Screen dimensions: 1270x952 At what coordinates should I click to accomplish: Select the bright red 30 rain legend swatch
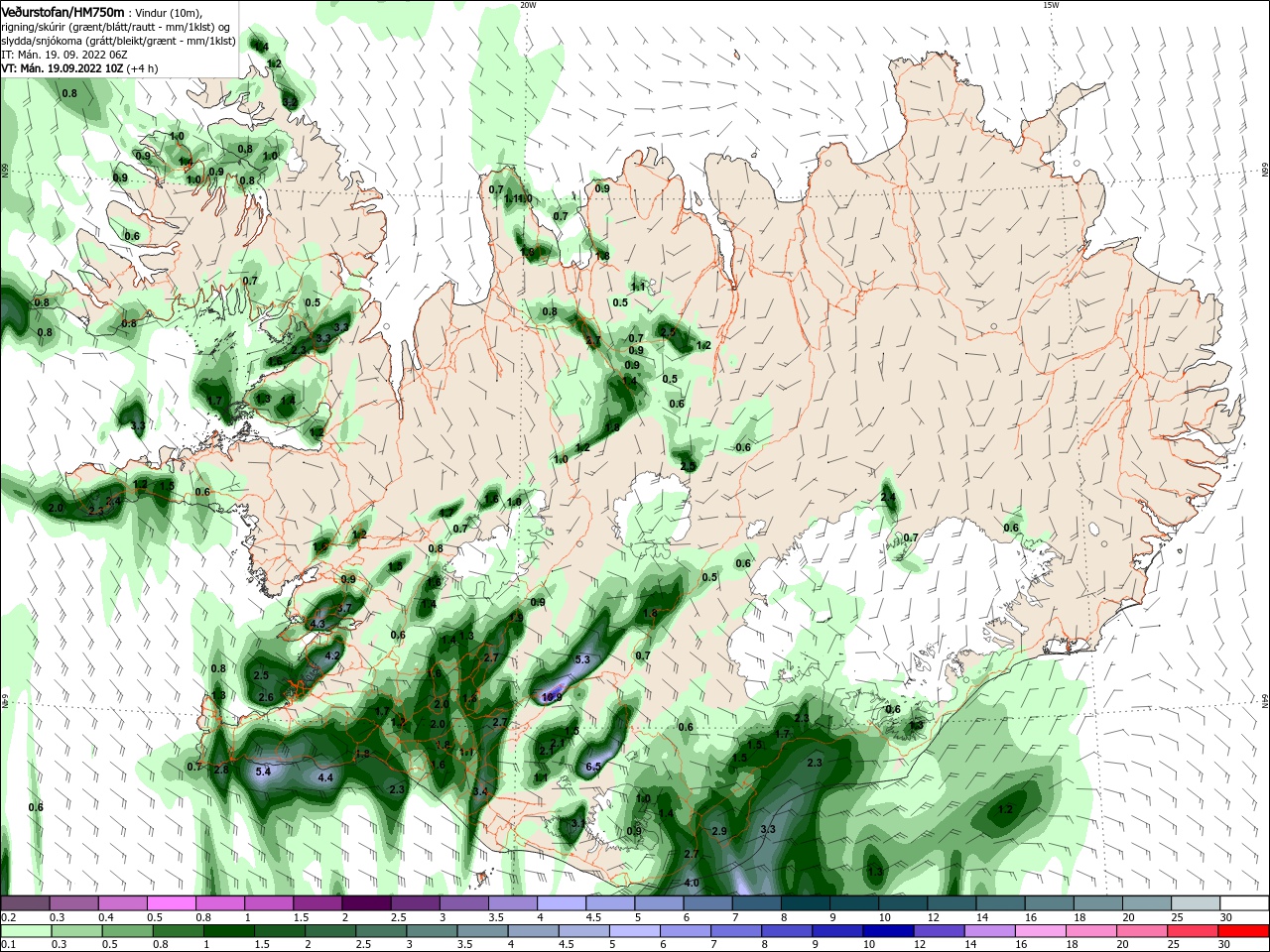pos(1243,931)
